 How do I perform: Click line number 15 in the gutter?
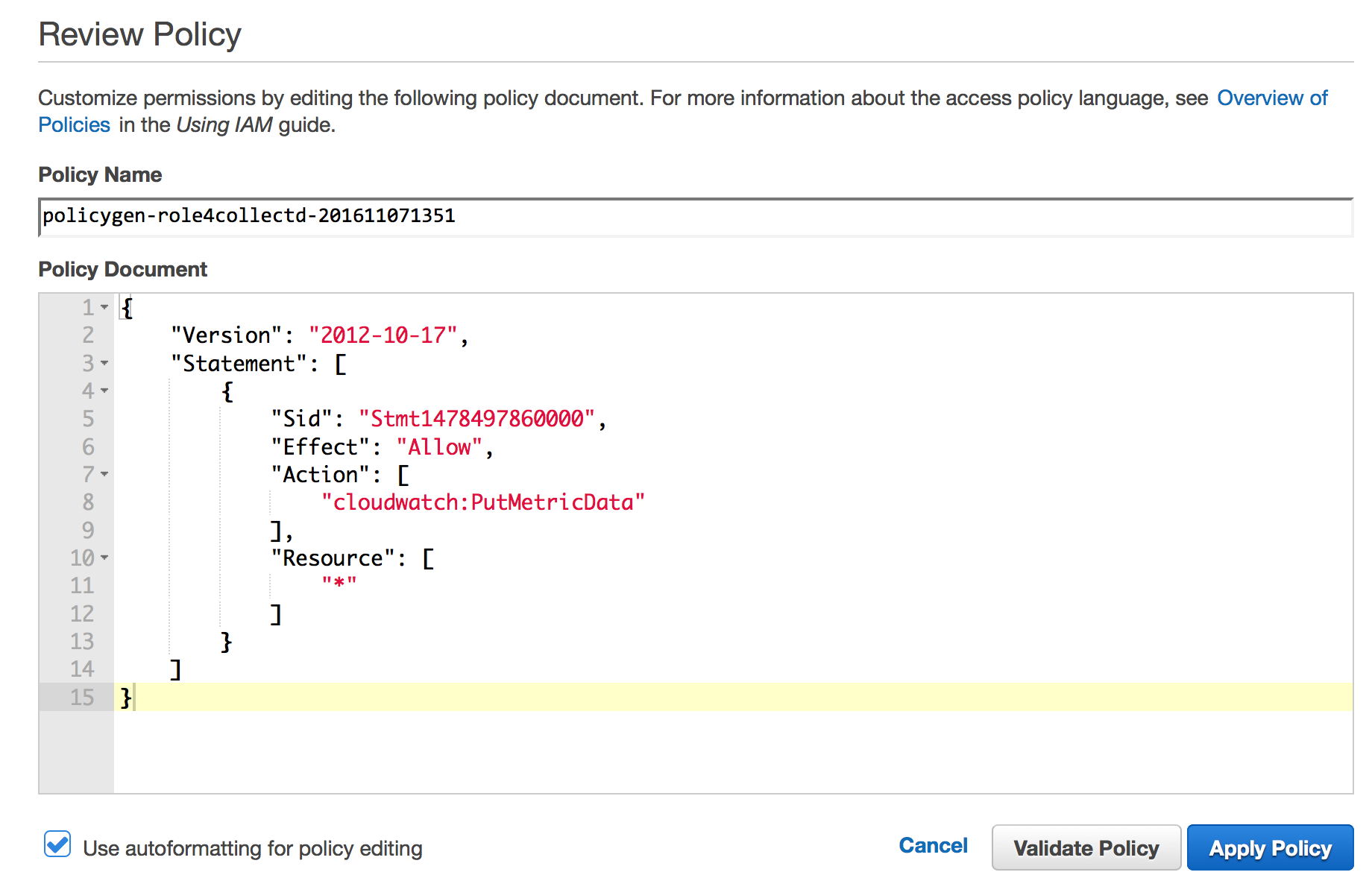[x=82, y=697]
